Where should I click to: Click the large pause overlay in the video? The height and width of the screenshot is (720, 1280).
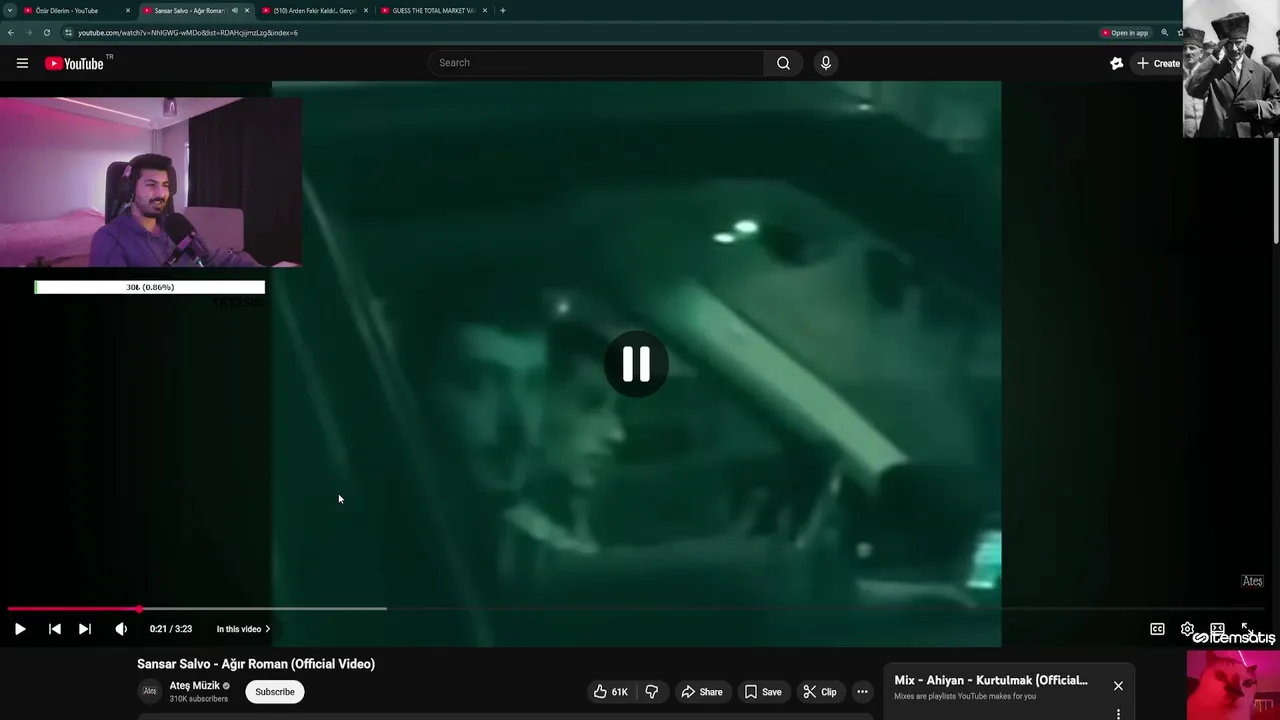636,364
